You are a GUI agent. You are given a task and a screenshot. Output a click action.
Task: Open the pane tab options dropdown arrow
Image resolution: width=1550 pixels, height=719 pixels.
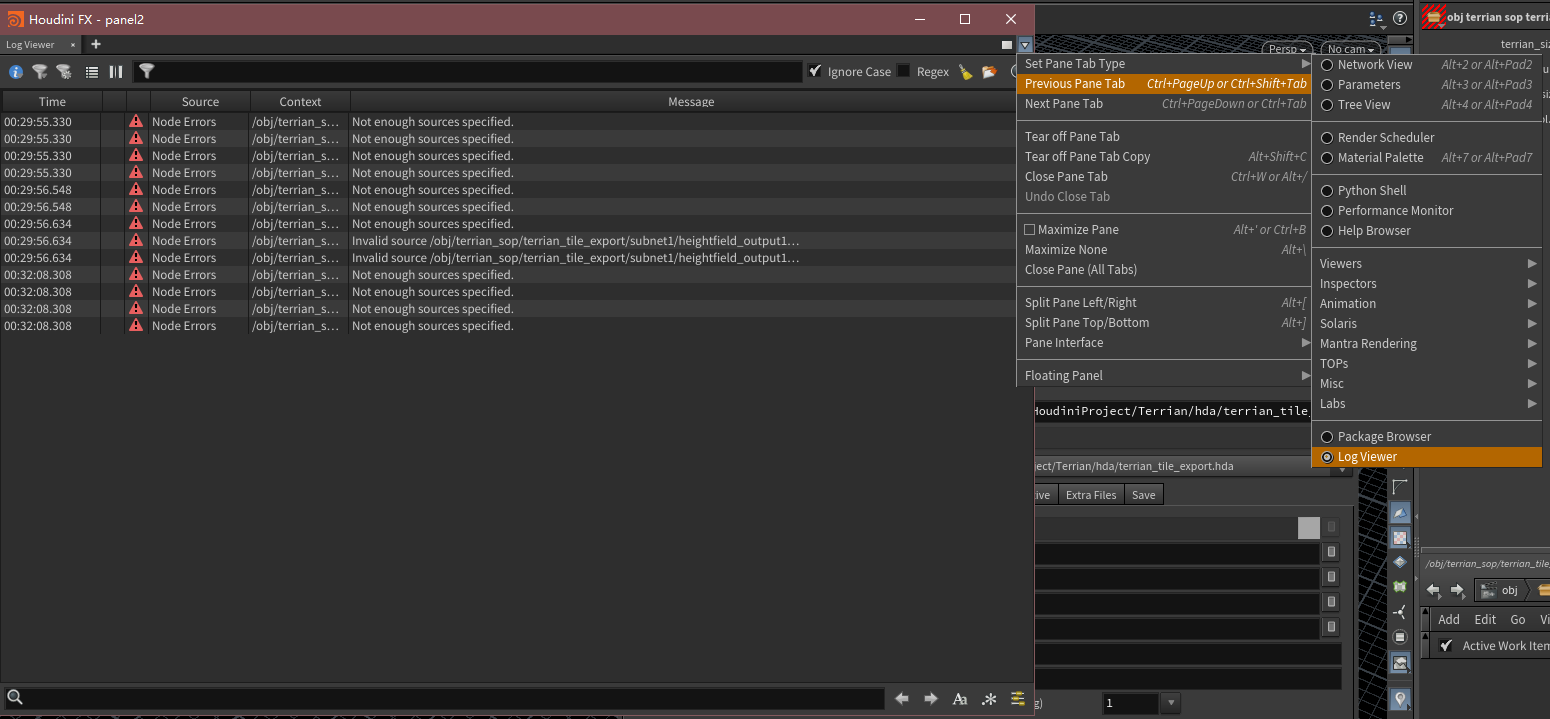coord(1024,45)
